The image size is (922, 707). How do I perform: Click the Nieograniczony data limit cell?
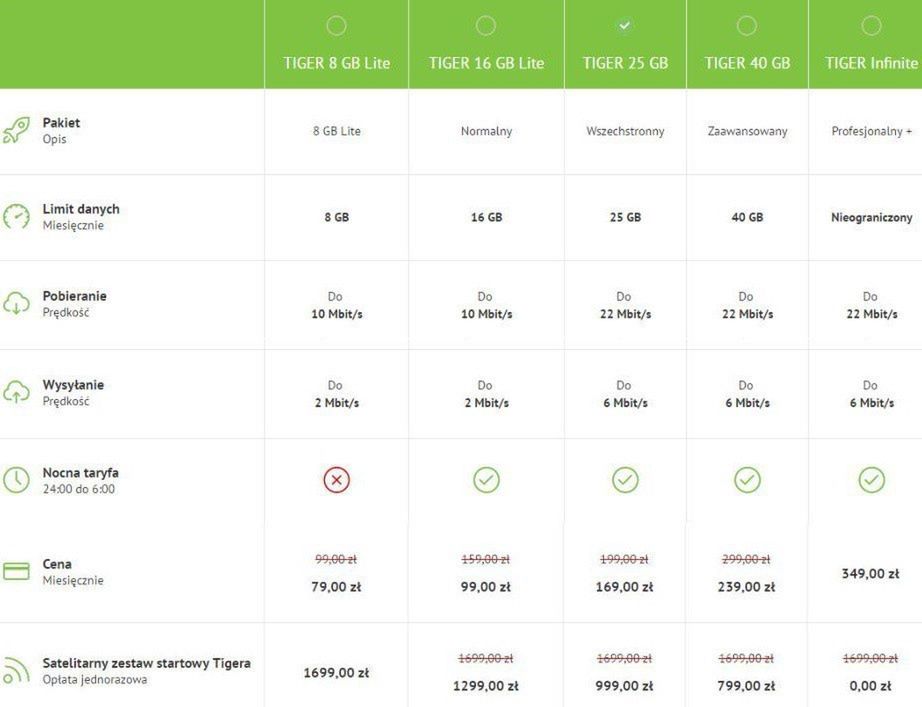pos(871,217)
